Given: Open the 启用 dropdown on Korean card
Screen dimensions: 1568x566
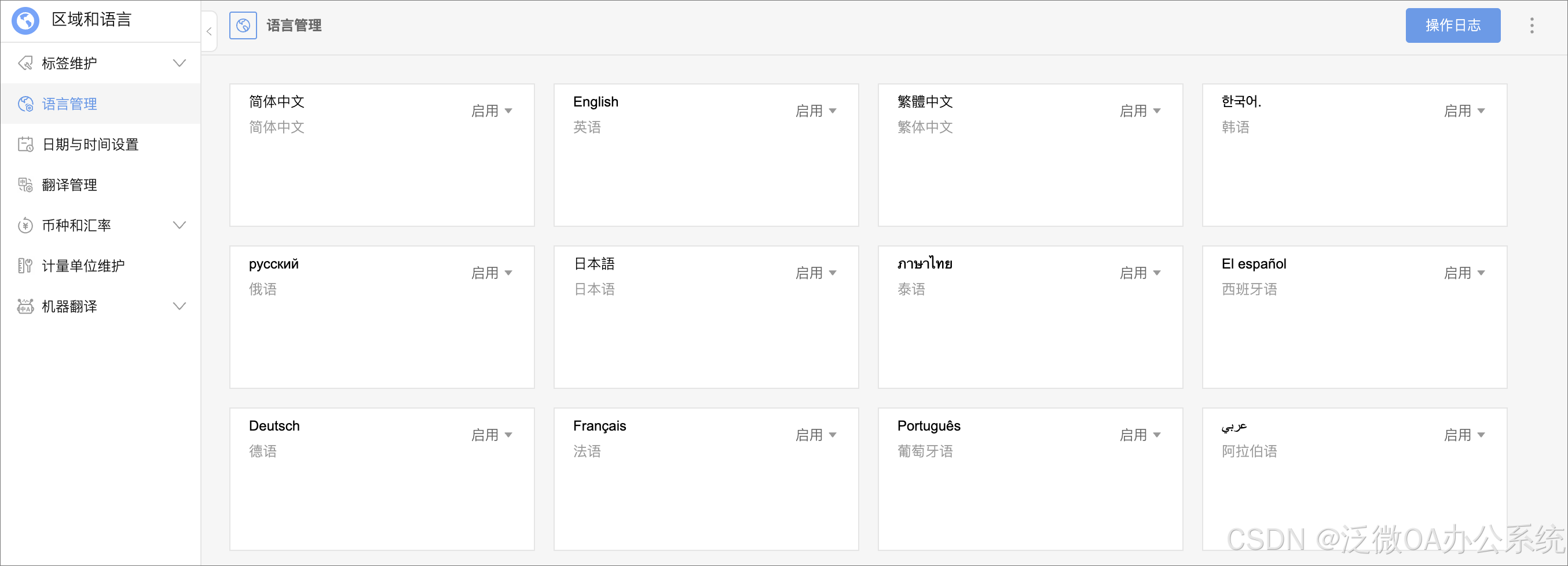Looking at the screenshot, I should pyautogui.click(x=1464, y=111).
